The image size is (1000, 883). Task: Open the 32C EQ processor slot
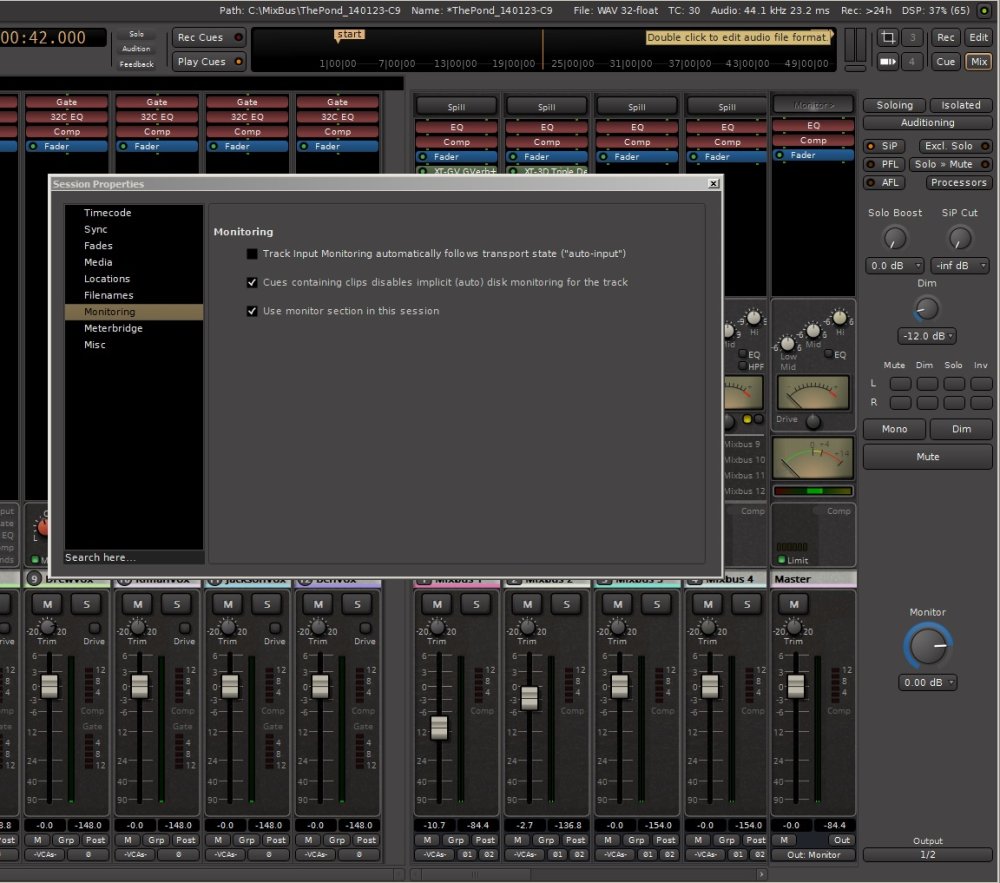pyautogui.click(x=66, y=115)
